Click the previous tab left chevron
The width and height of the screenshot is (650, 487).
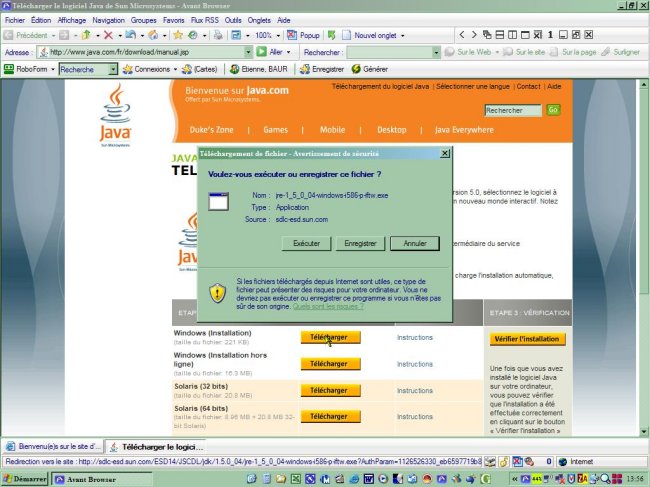coord(462,35)
